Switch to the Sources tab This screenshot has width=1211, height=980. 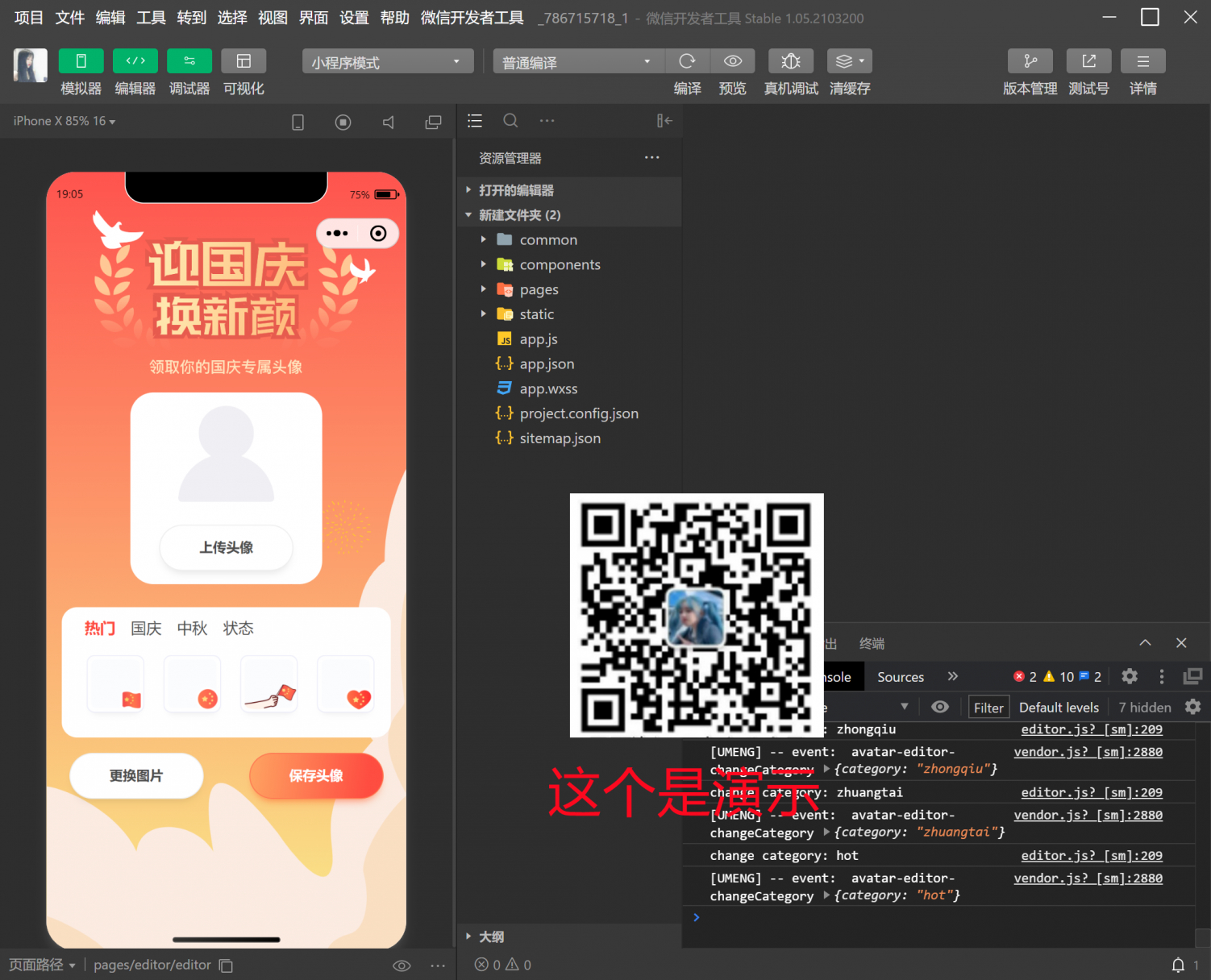pos(900,677)
